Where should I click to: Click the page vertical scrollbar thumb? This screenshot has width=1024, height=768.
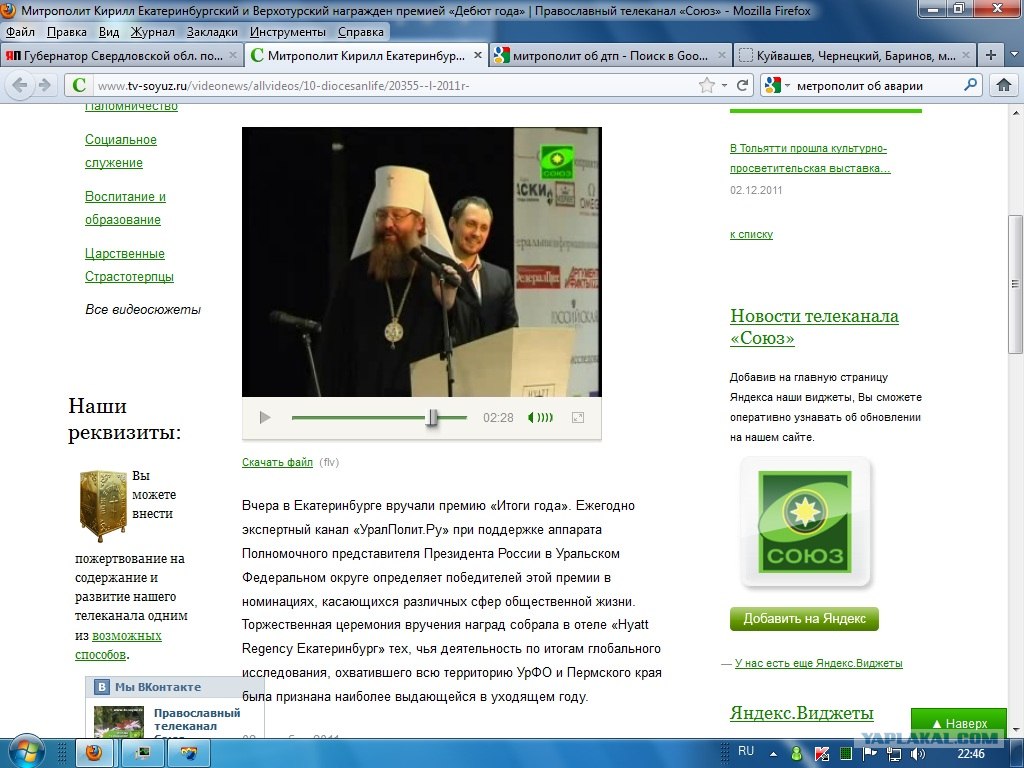pyautogui.click(x=1015, y=284)
